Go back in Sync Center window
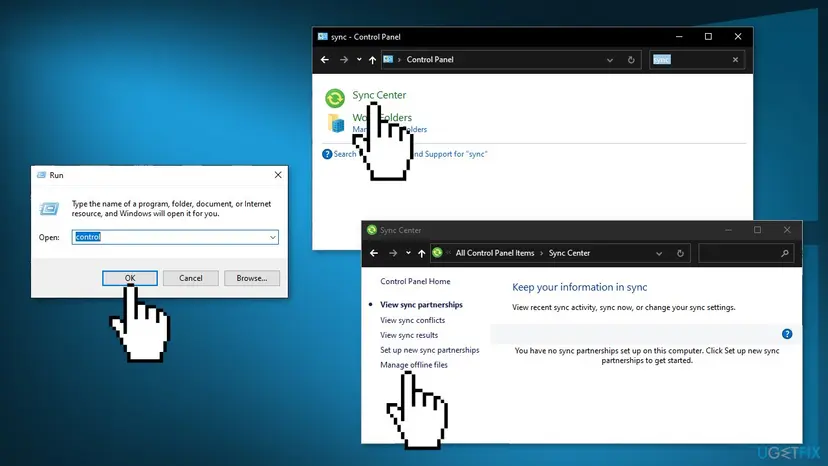The width and height of the screenshot is (828, 466). point(374,253)
